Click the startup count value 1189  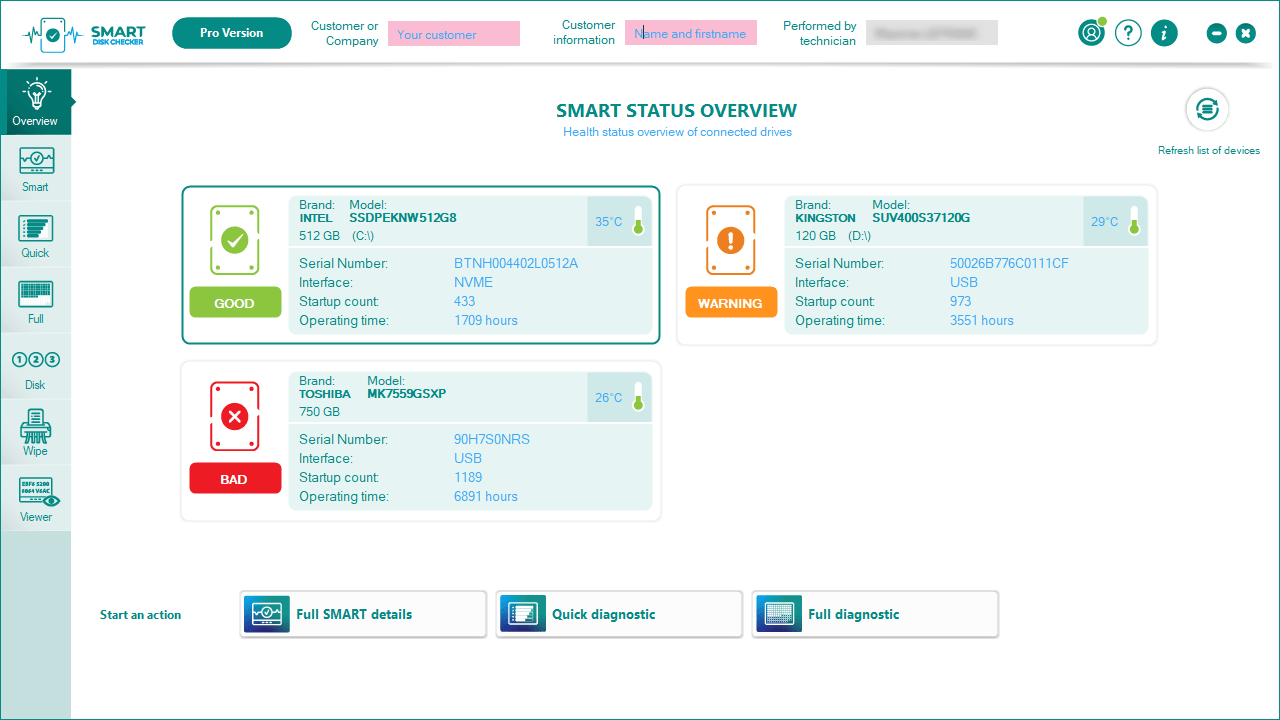click(468, 477)
